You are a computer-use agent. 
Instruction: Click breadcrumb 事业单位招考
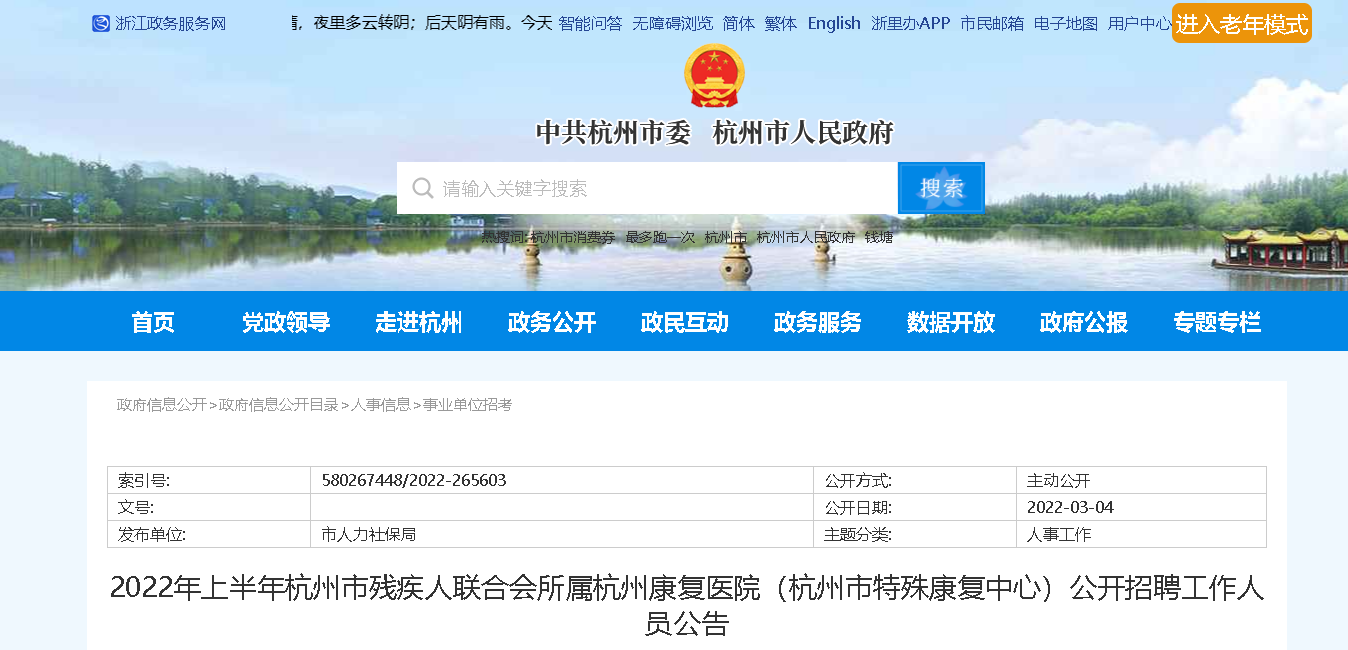(467, 405)
